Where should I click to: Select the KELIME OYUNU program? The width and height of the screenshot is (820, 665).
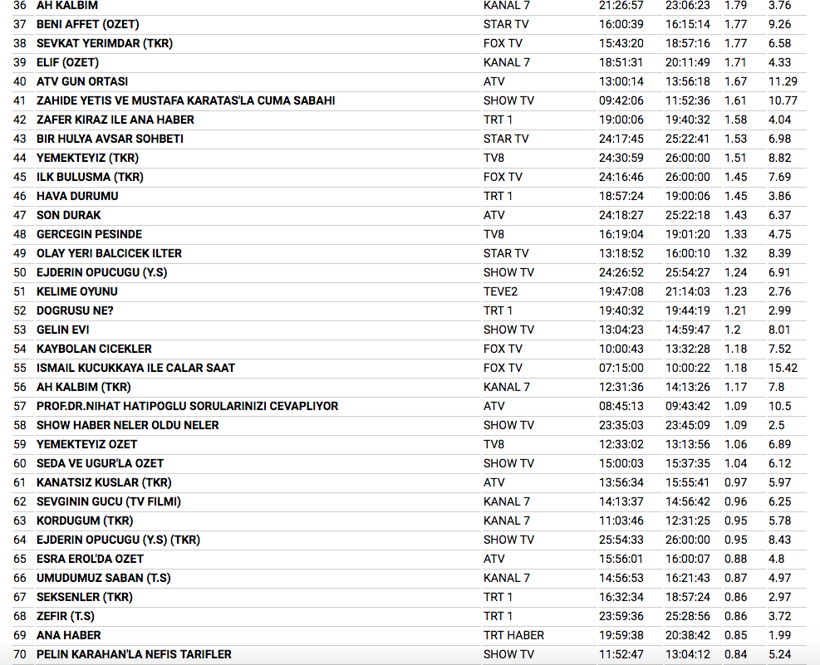(77, 292)
